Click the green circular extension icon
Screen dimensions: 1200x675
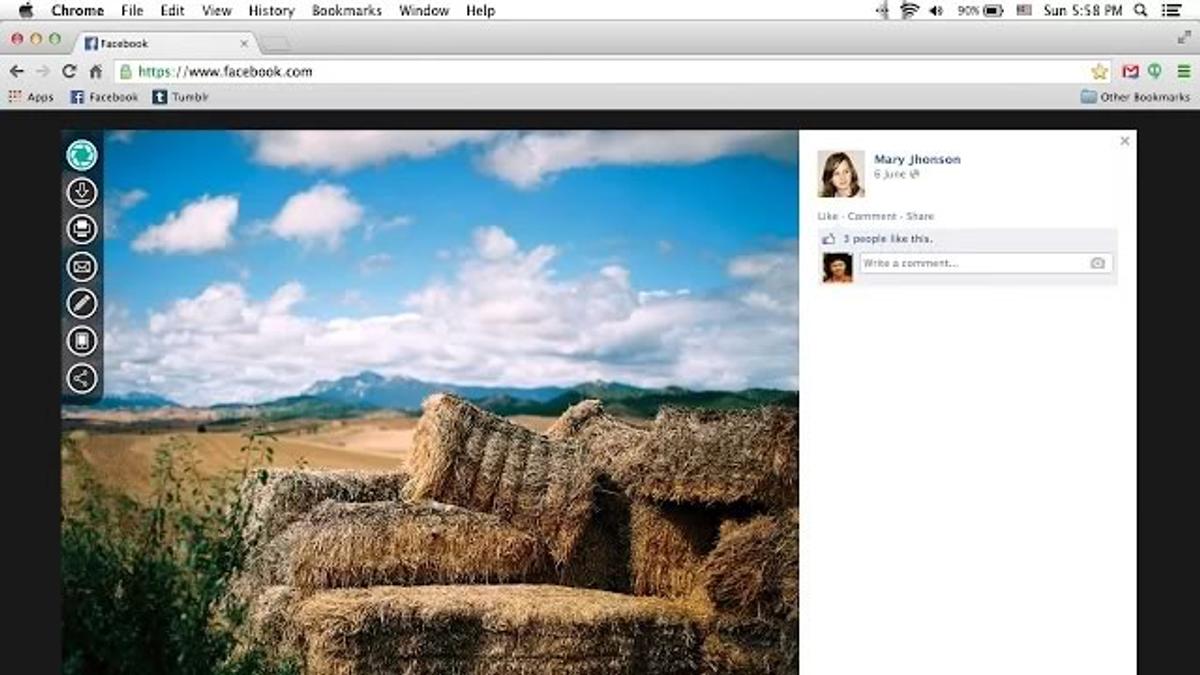[1155, 71]
